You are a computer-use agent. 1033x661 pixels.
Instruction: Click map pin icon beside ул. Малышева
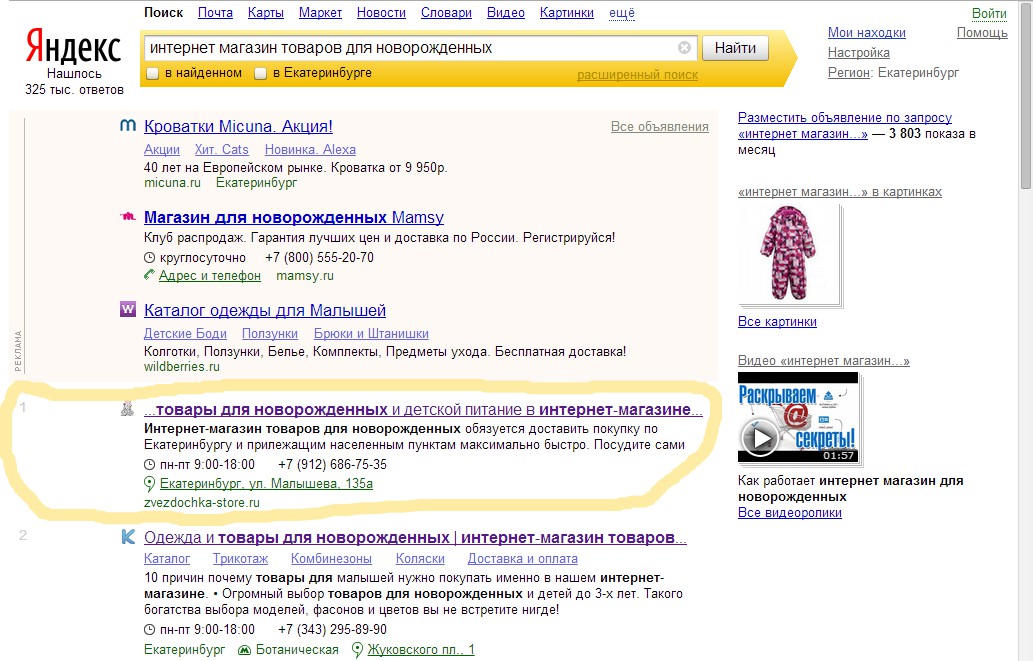point(150,484)
